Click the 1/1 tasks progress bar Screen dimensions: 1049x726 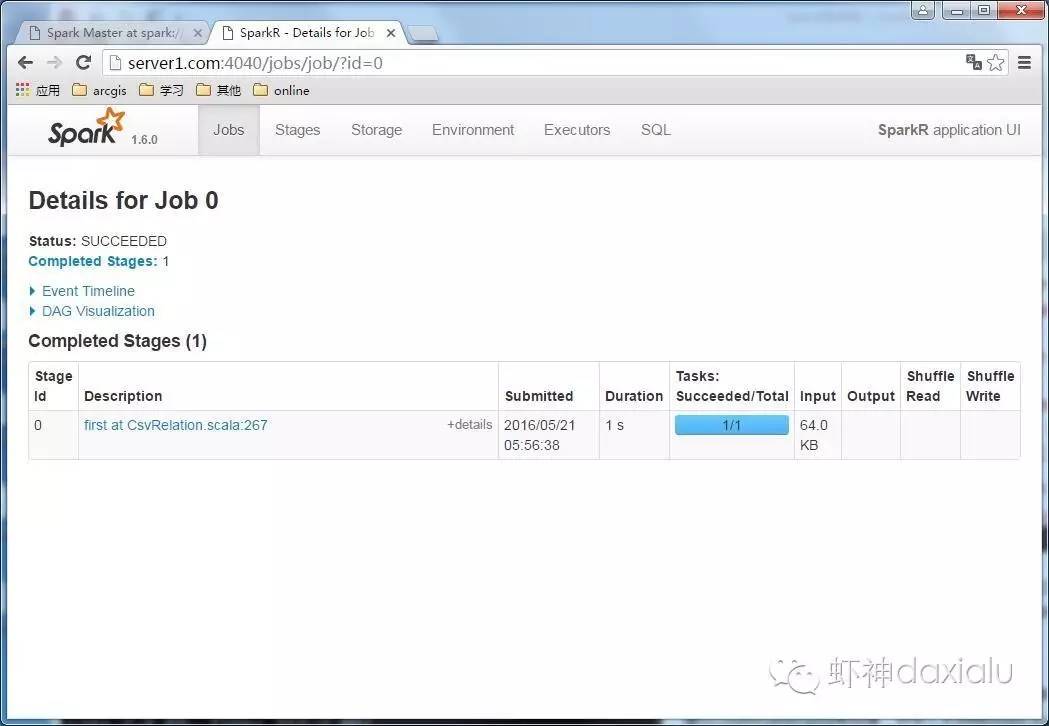pyautogui.click(x=731, y=425)
